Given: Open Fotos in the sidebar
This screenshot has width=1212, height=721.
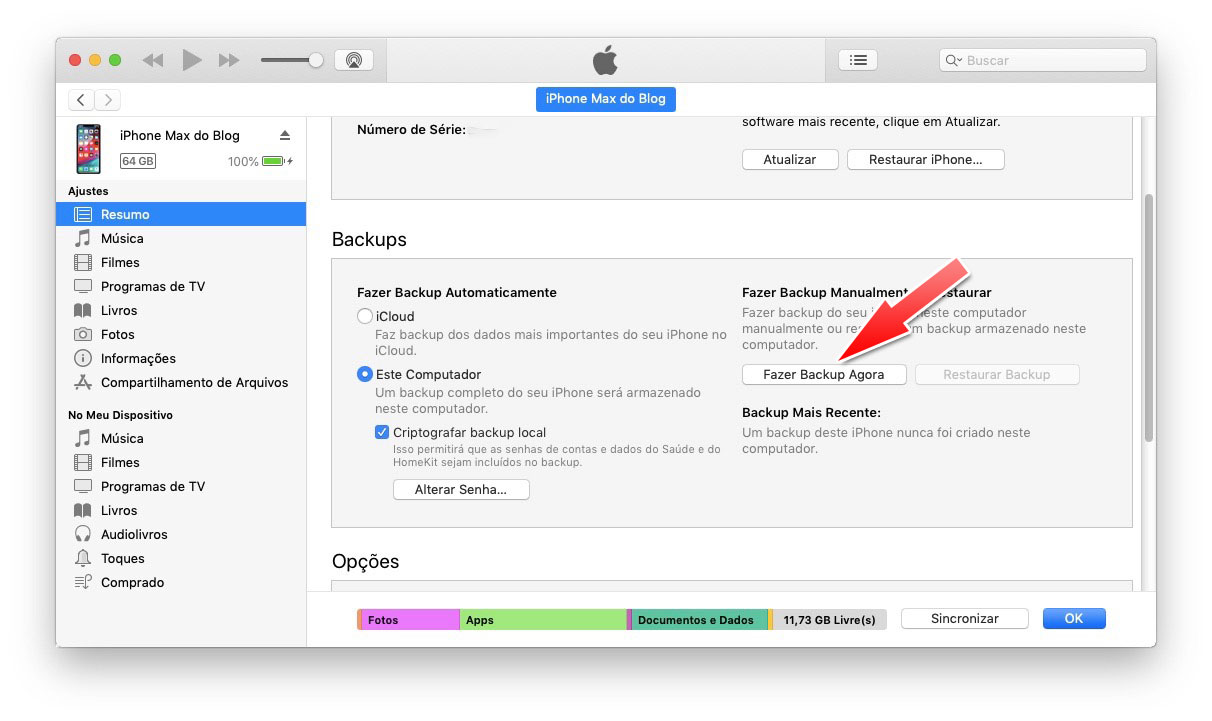Looking at the screenshot, I should (x=181, y=334).
